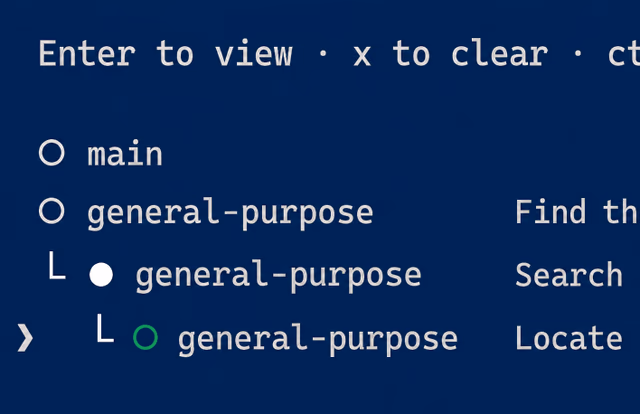
Task: Select the general-purpose agent on the Find row
Action: point(230,213)
